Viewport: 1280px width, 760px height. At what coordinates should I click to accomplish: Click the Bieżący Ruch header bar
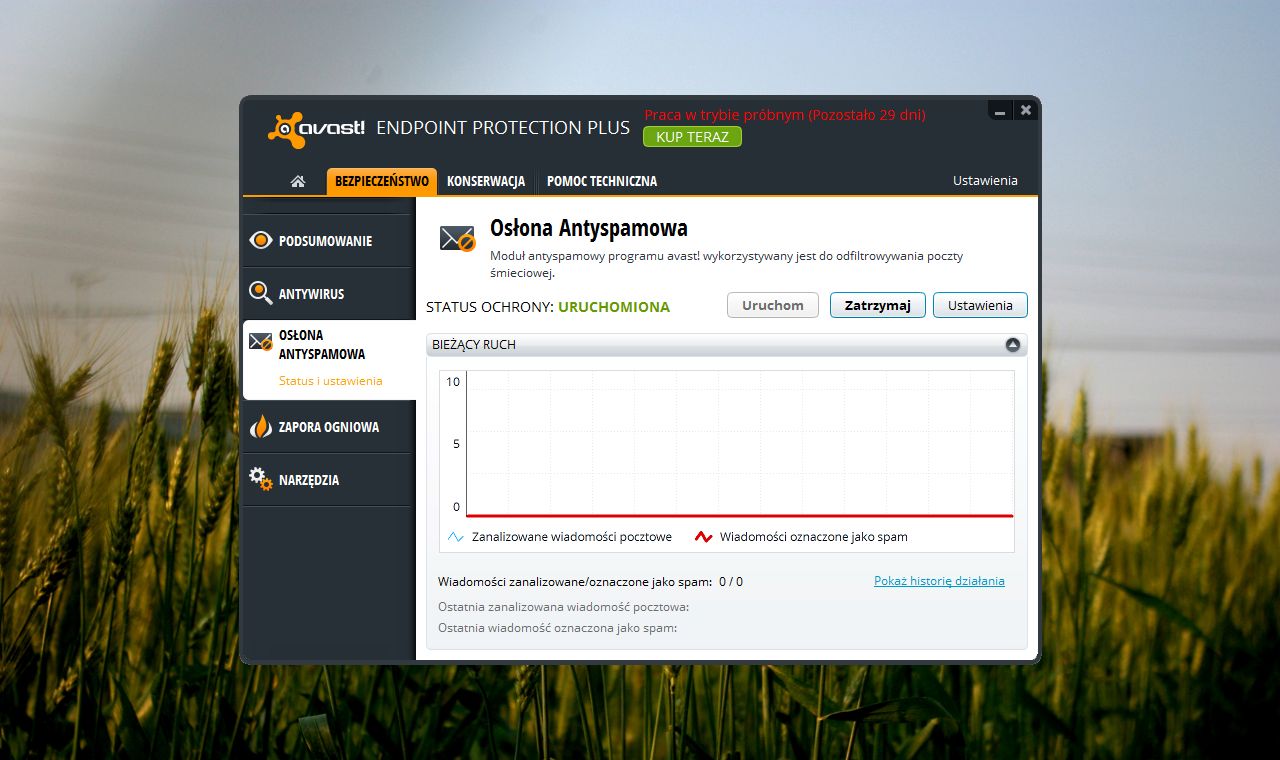[x=726, y=345]
